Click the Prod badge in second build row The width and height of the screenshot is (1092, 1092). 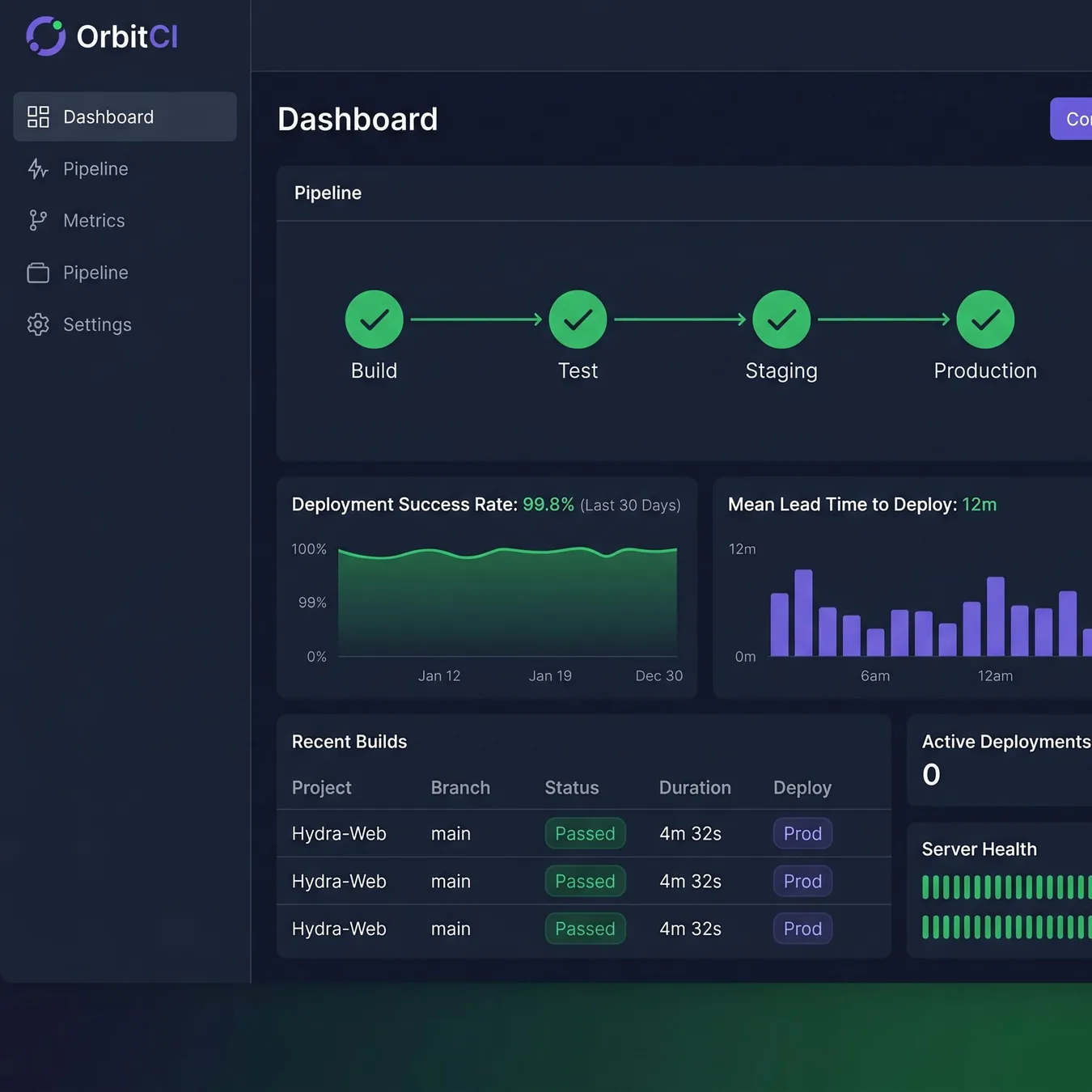click(803, 882)
